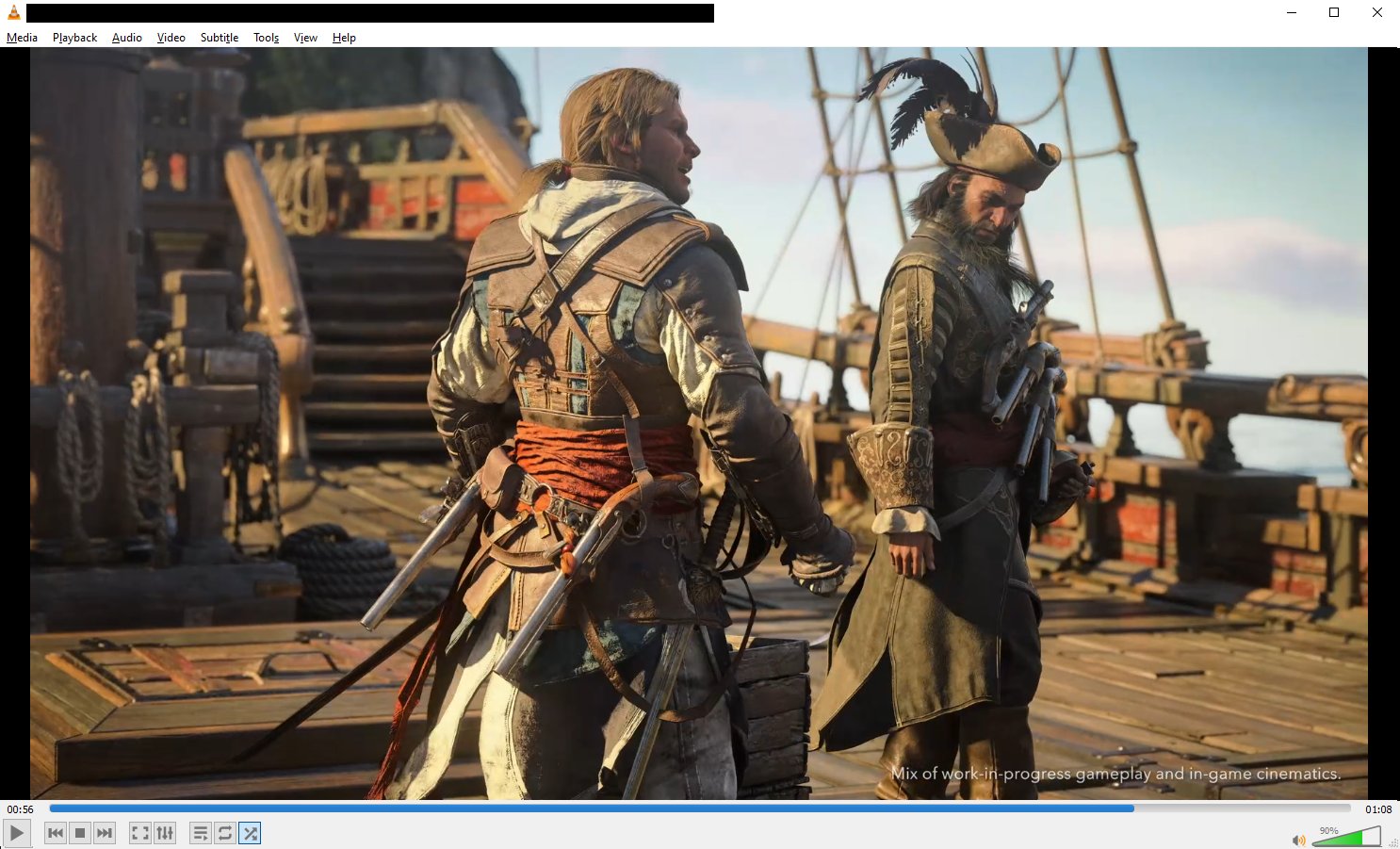Viewport: 1400px width, 849px height.
Task: Open the Subtitle menu
Action: click(x=219, y=38)
